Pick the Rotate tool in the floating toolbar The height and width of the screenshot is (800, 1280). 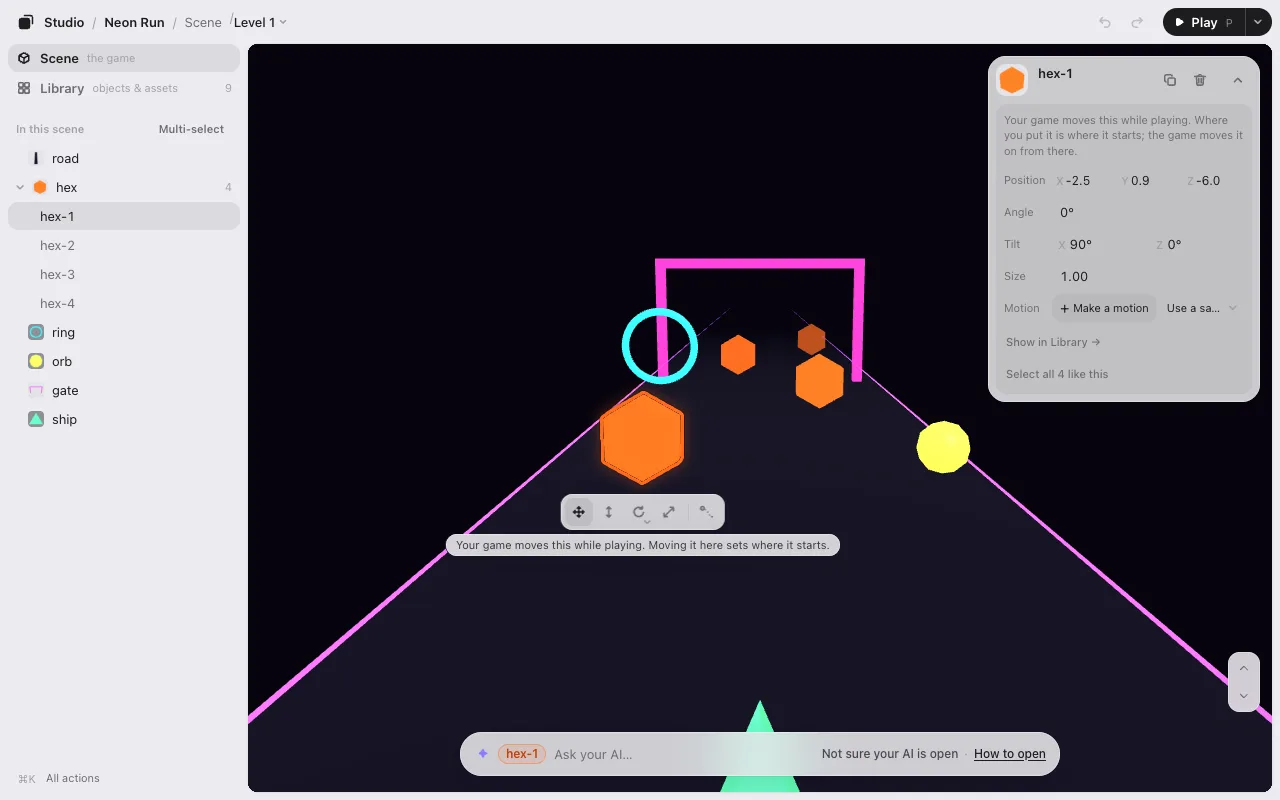click(639, 512)
